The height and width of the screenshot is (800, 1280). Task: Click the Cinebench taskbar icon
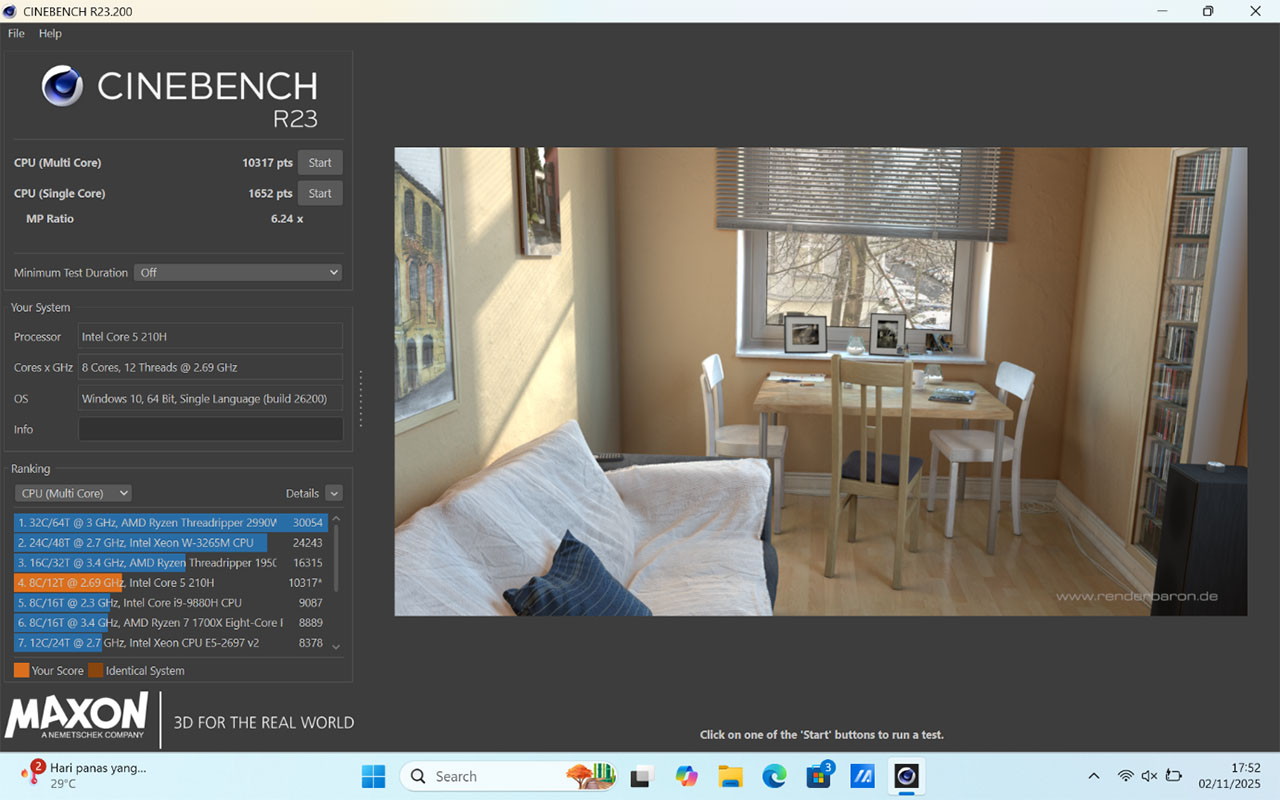[906, 776]
